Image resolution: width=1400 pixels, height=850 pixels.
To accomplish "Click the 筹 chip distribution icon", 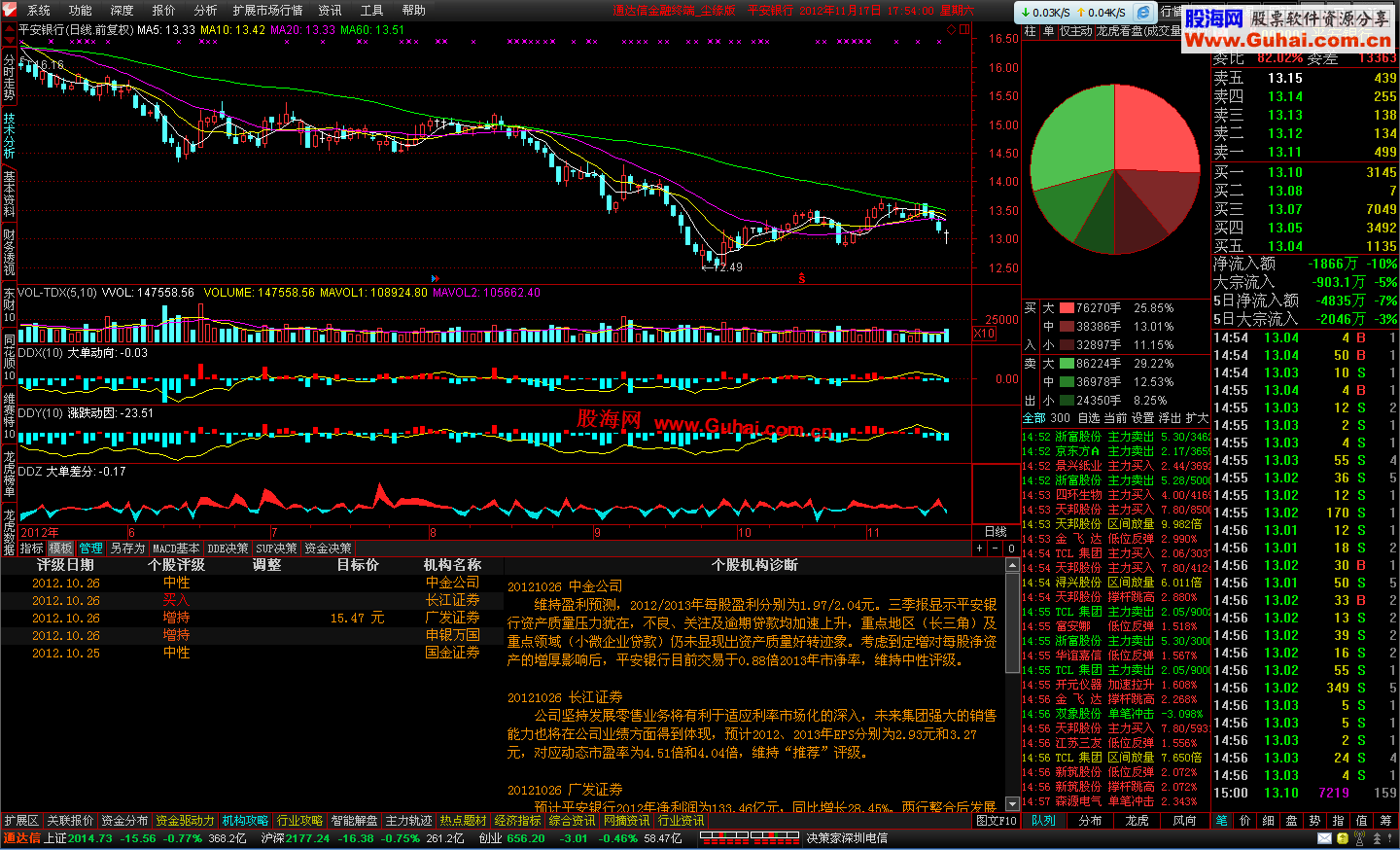I will (1385, 821).
